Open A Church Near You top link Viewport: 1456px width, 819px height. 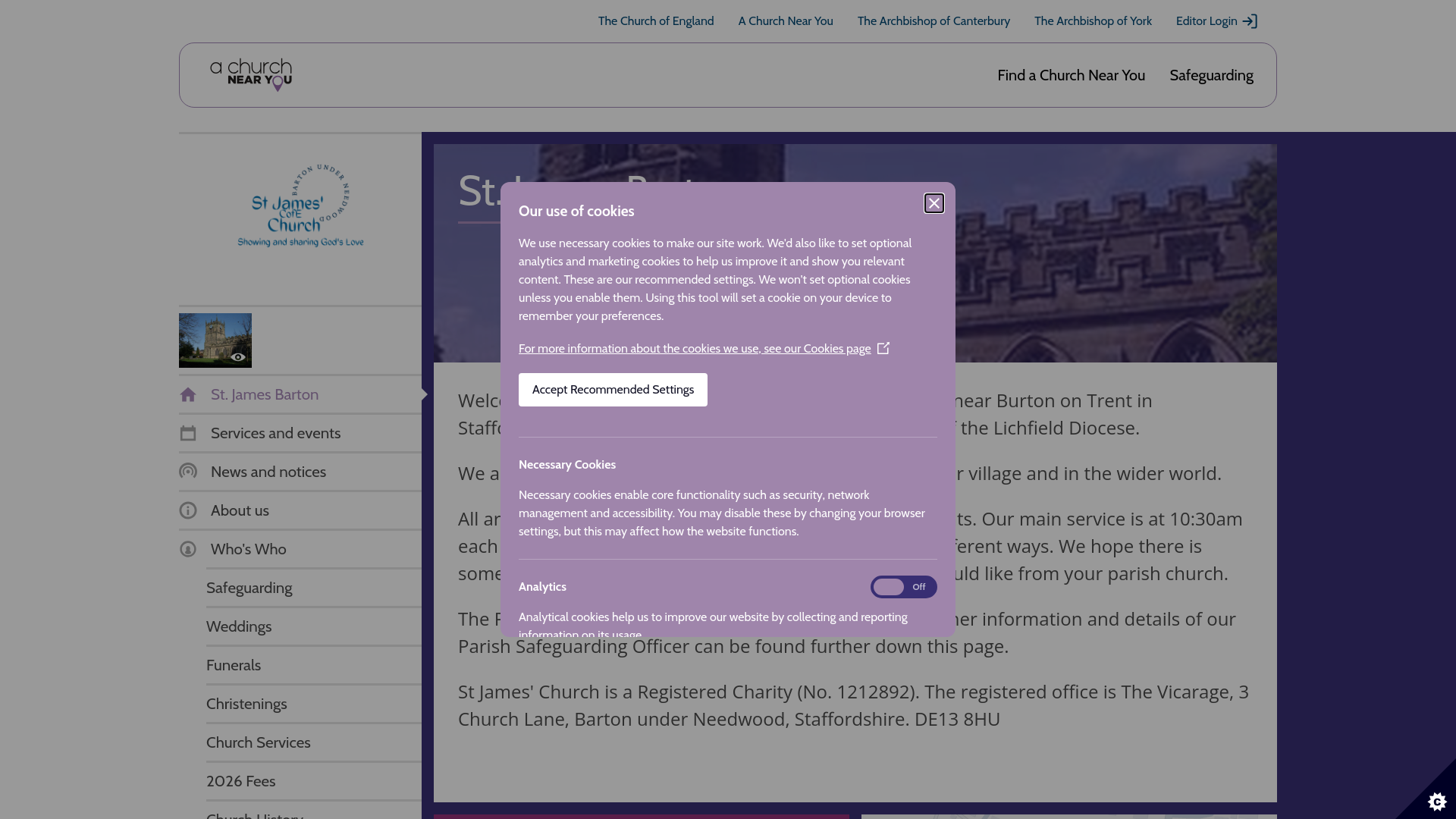(786, 21)
